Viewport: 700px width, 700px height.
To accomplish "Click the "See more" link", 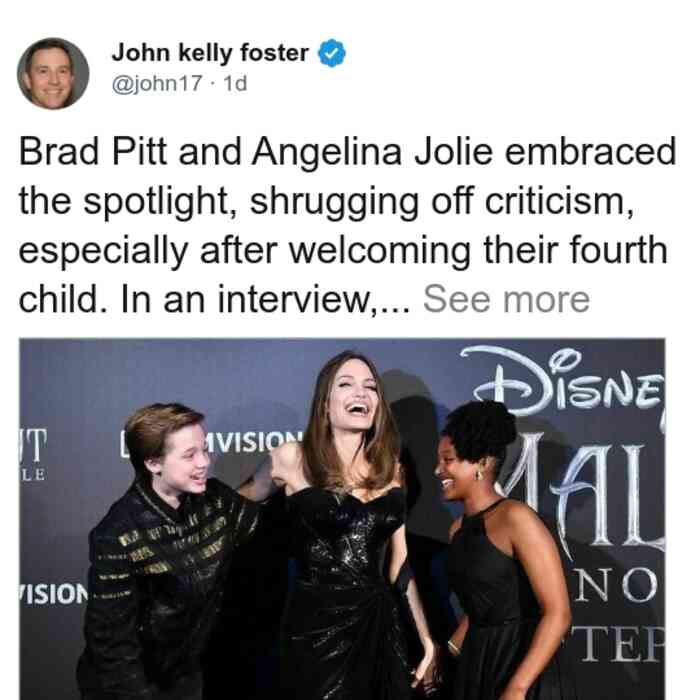I will tap(506, 299).
